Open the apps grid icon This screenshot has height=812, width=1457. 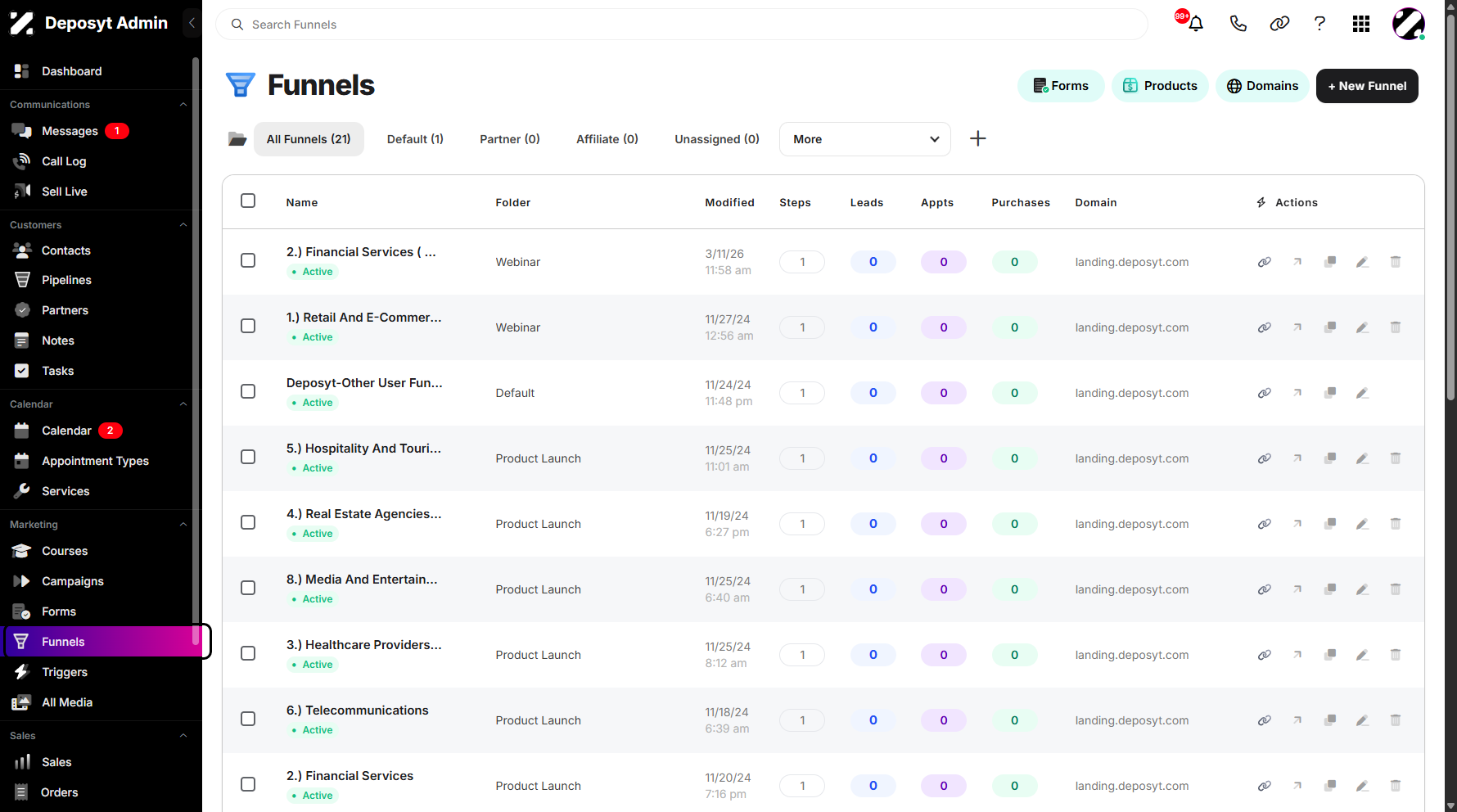tap(1361, 24)
